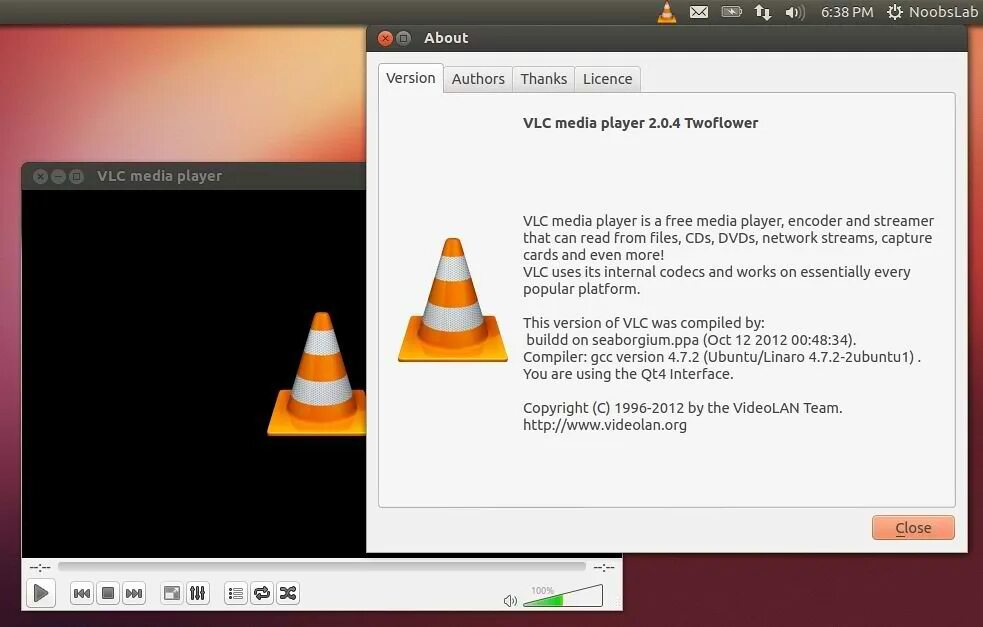Click the "VLC media player 2.0.4 Twoflower" heading
The height and width of the screenshot is (627, 983).
(641, 123)
